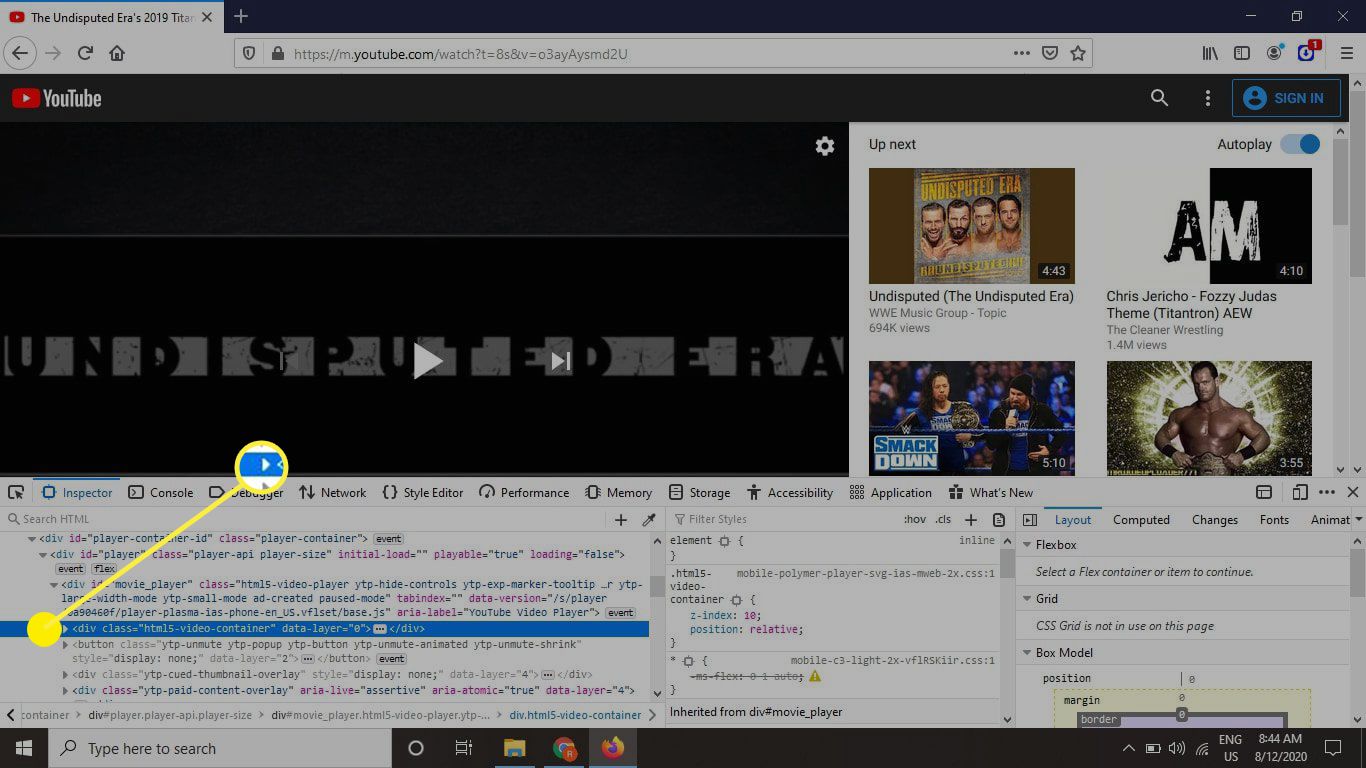Collapse the movie_player div node

(54, 584)
